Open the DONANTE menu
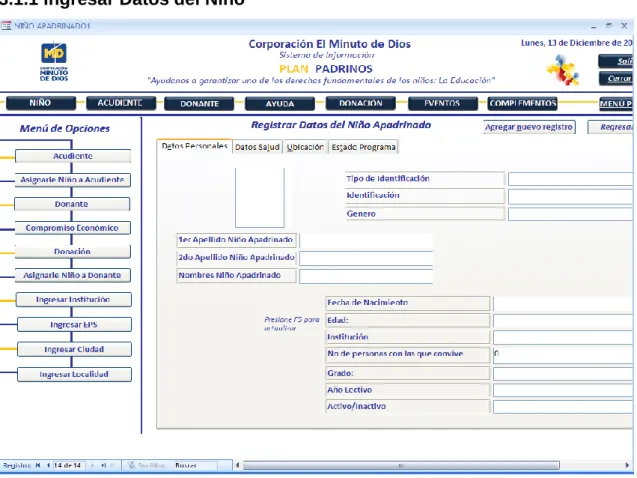The width and height of the screenshot is (637, 478). [199, 104]
